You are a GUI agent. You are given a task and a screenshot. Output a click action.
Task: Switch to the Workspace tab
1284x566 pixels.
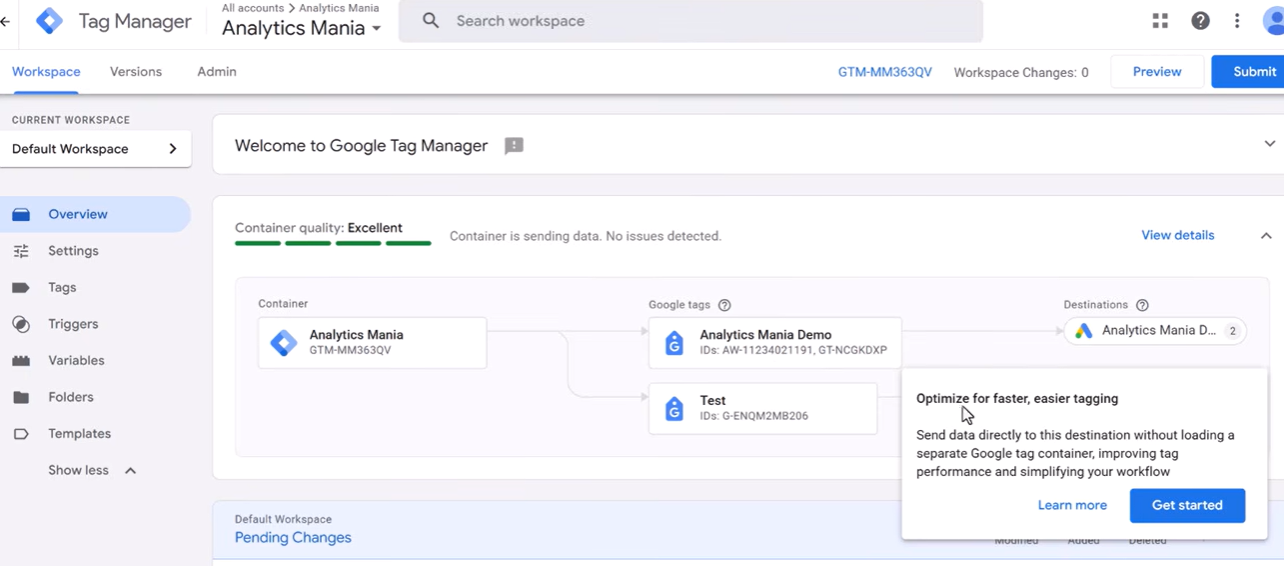pos(46,72)
